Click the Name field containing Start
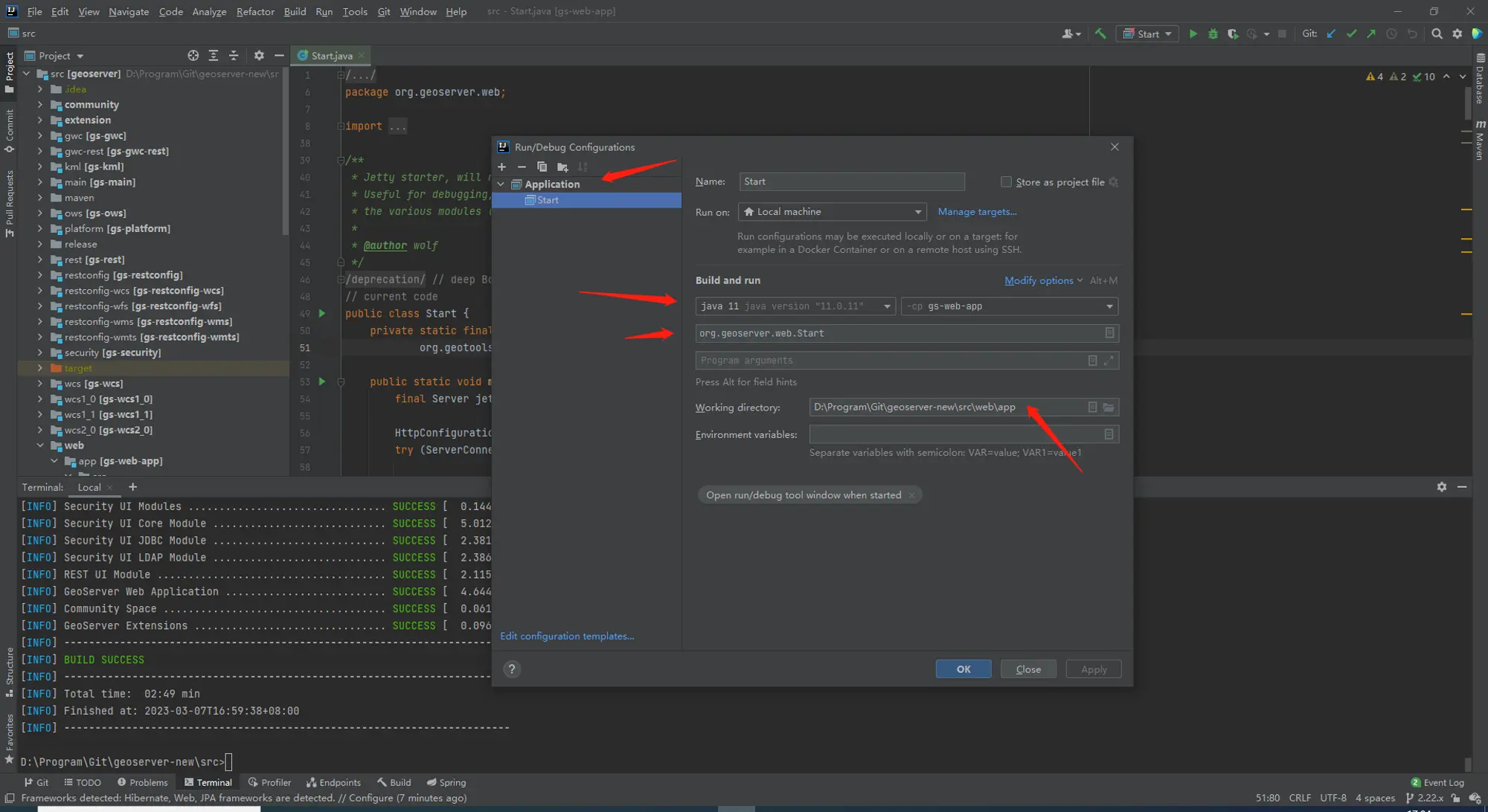The height and width of the screenshot is (812, 1488). pyautogui.click(x=852, y=181)
